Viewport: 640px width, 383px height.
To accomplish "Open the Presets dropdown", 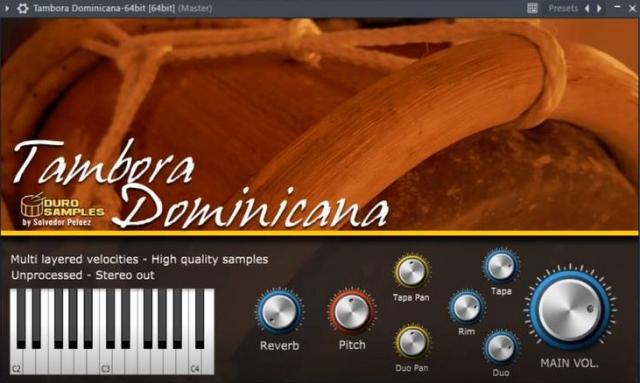I will pos(563,8).
